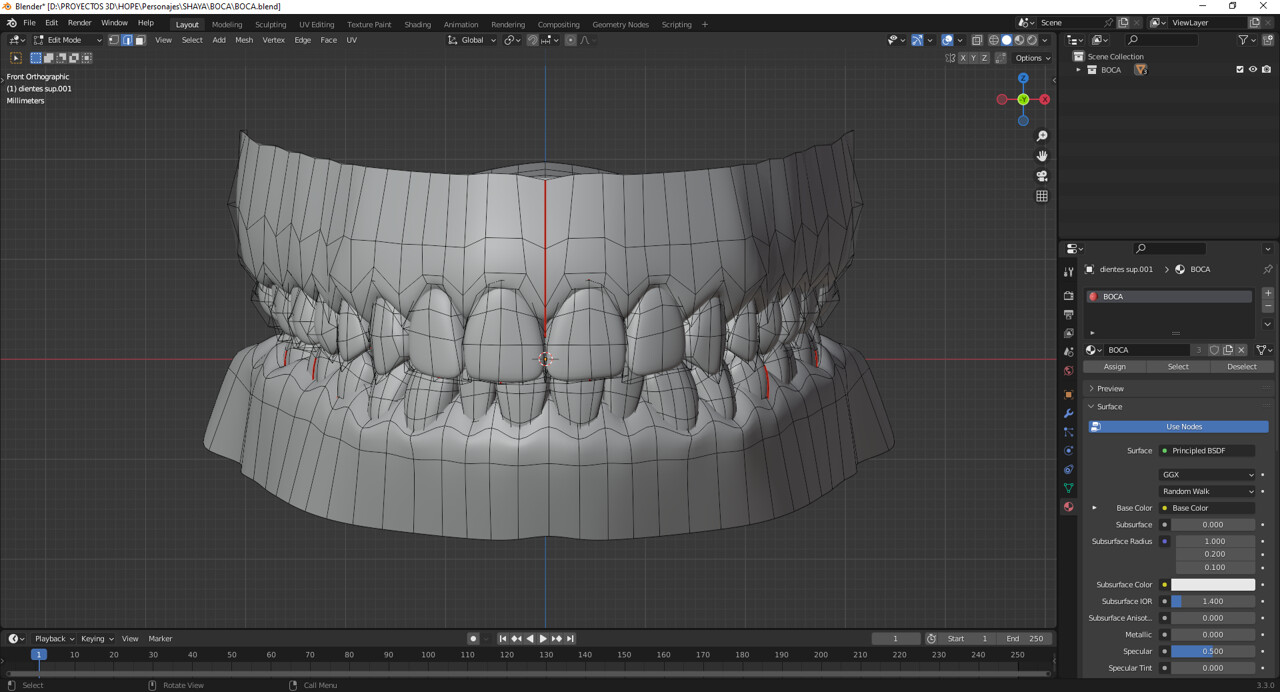The height and width of the screenshot is (692, 1280).
Task: Switch to face select mode
Action: point(140,40)
